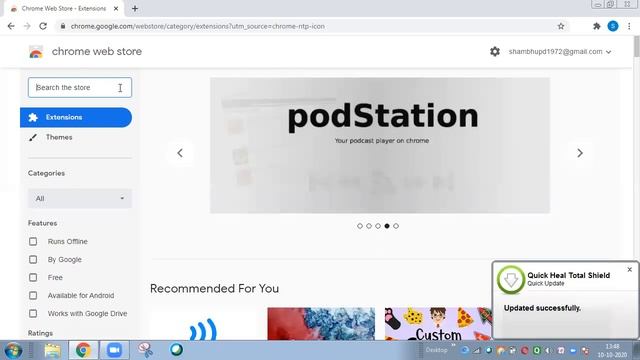Focus the browser address bar
640x360 pixels.
(312, 26)
